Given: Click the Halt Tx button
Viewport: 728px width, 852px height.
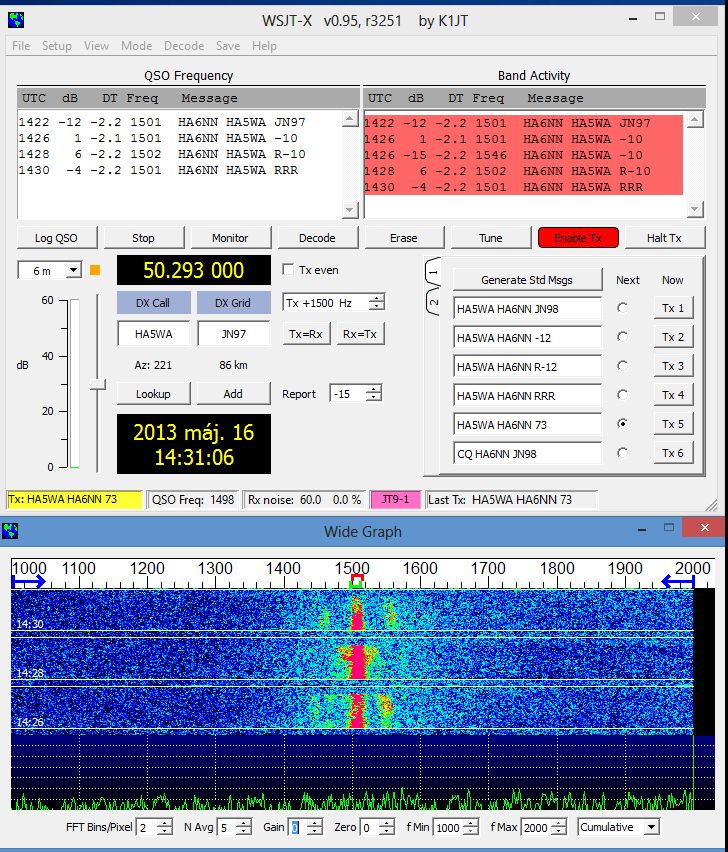Looking at the screenshot, I should [x=664, y=238].
